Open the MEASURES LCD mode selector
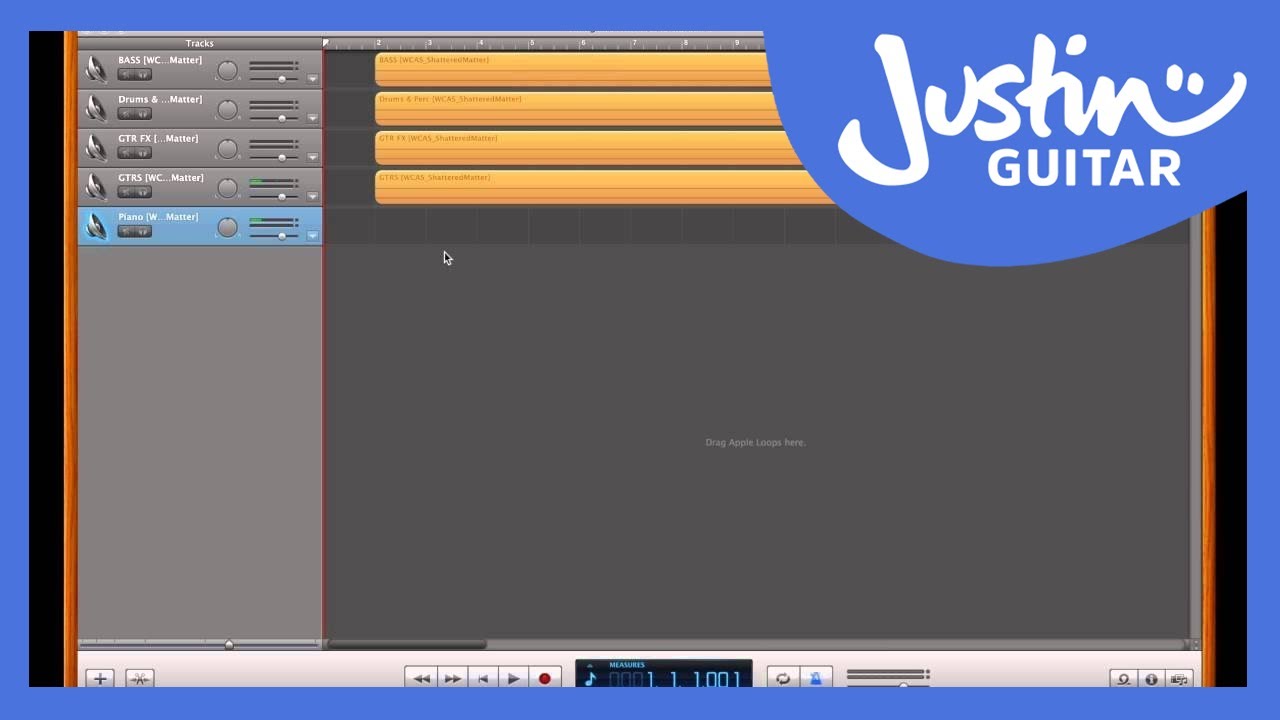1280x720 pixels. [626, 665]
